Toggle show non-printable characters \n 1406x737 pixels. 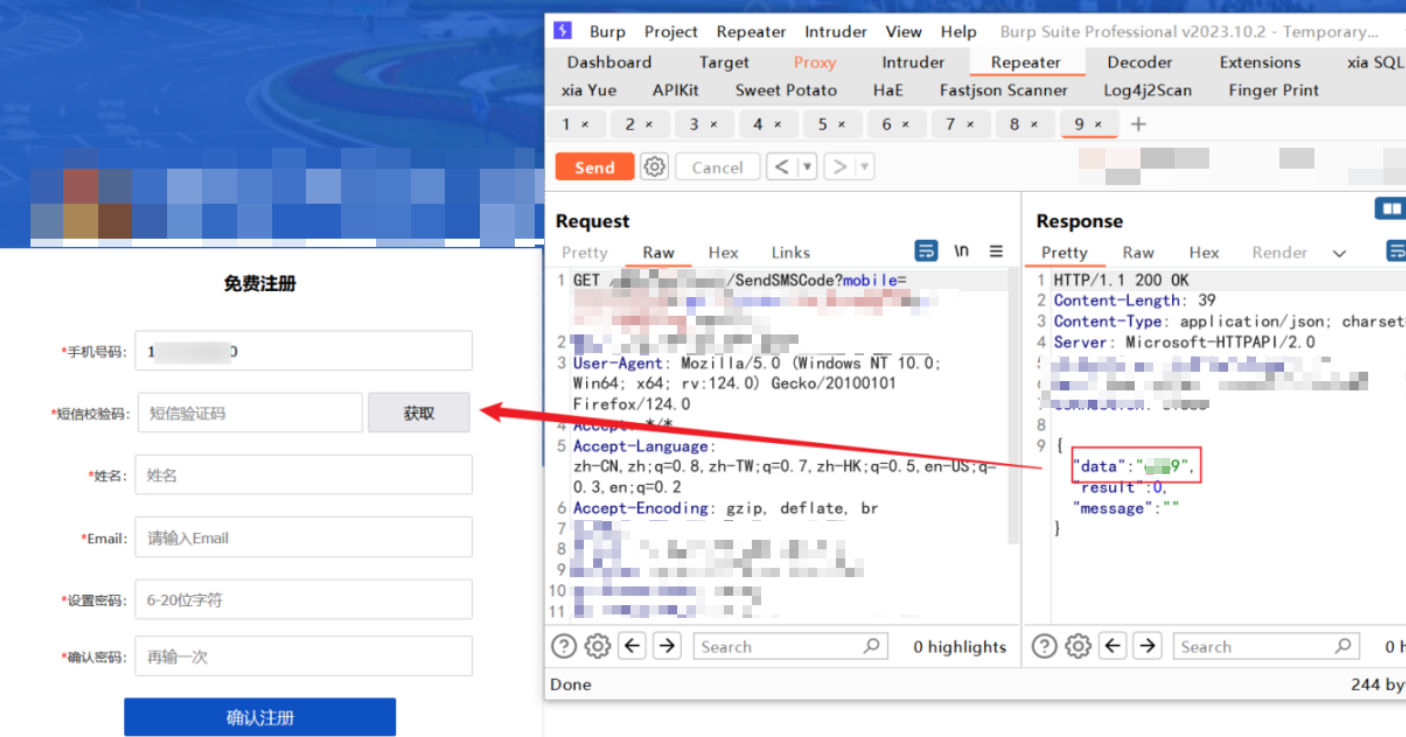[x=961, y=252]
